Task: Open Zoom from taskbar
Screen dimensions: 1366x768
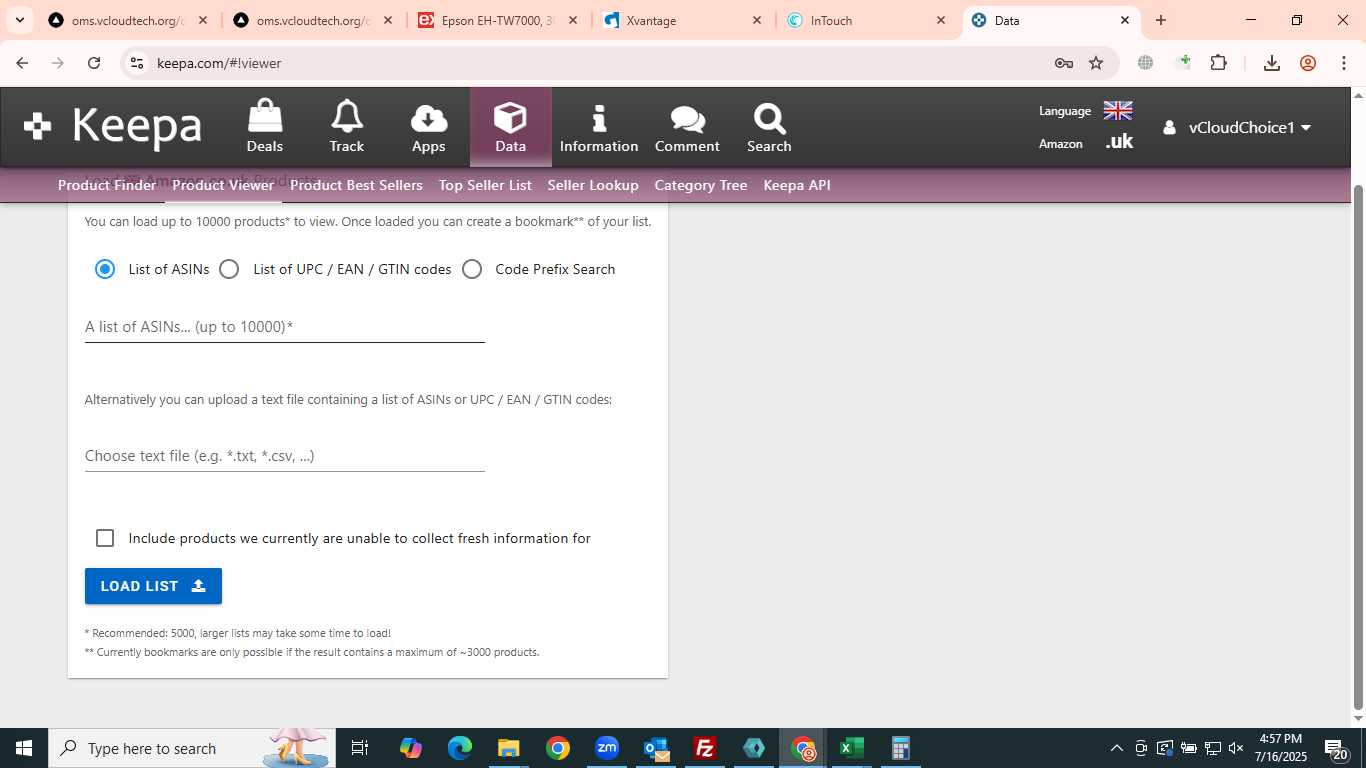Action: coord(607,748)
